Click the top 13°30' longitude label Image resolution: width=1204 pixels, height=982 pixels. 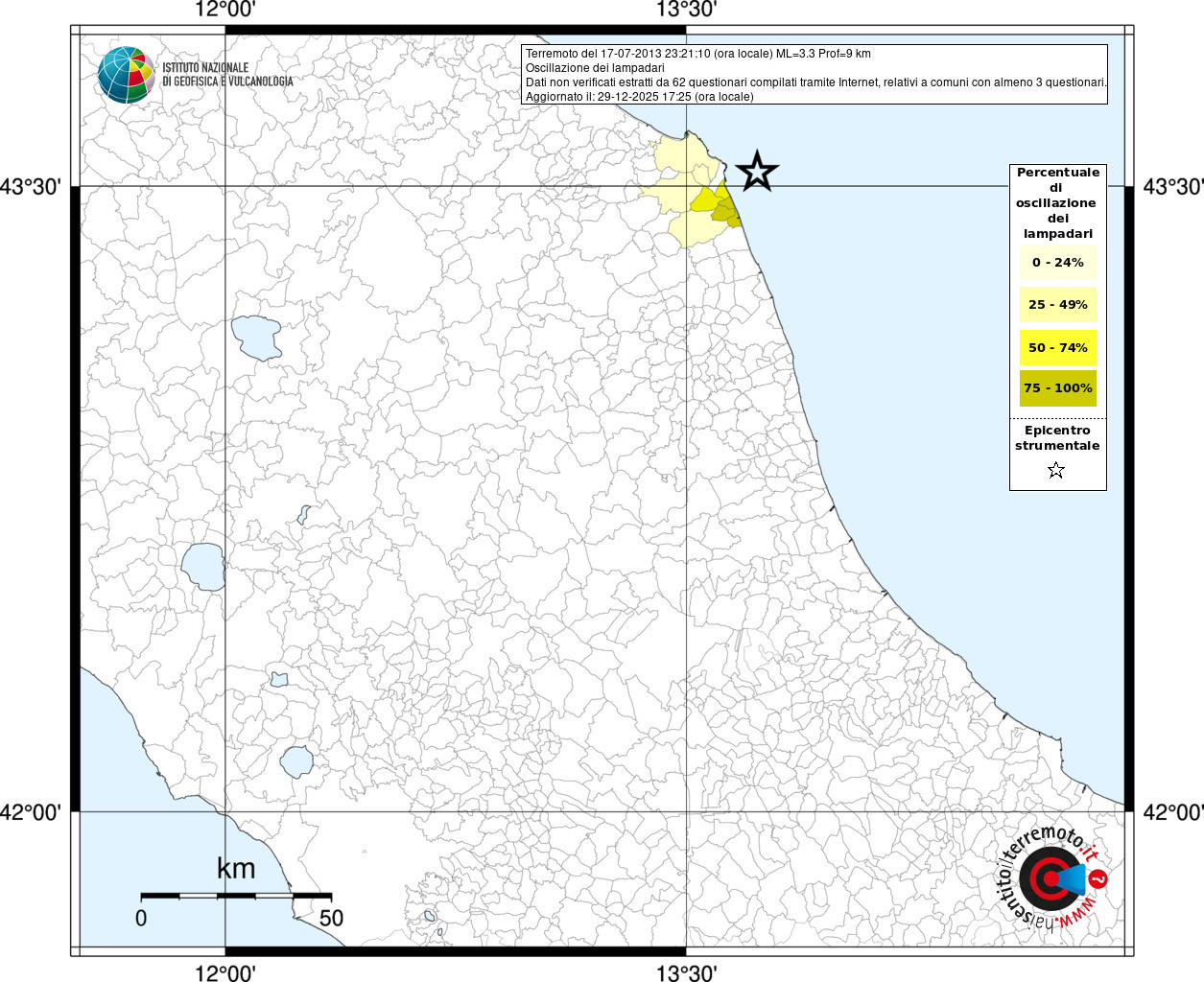click(687, 10)
